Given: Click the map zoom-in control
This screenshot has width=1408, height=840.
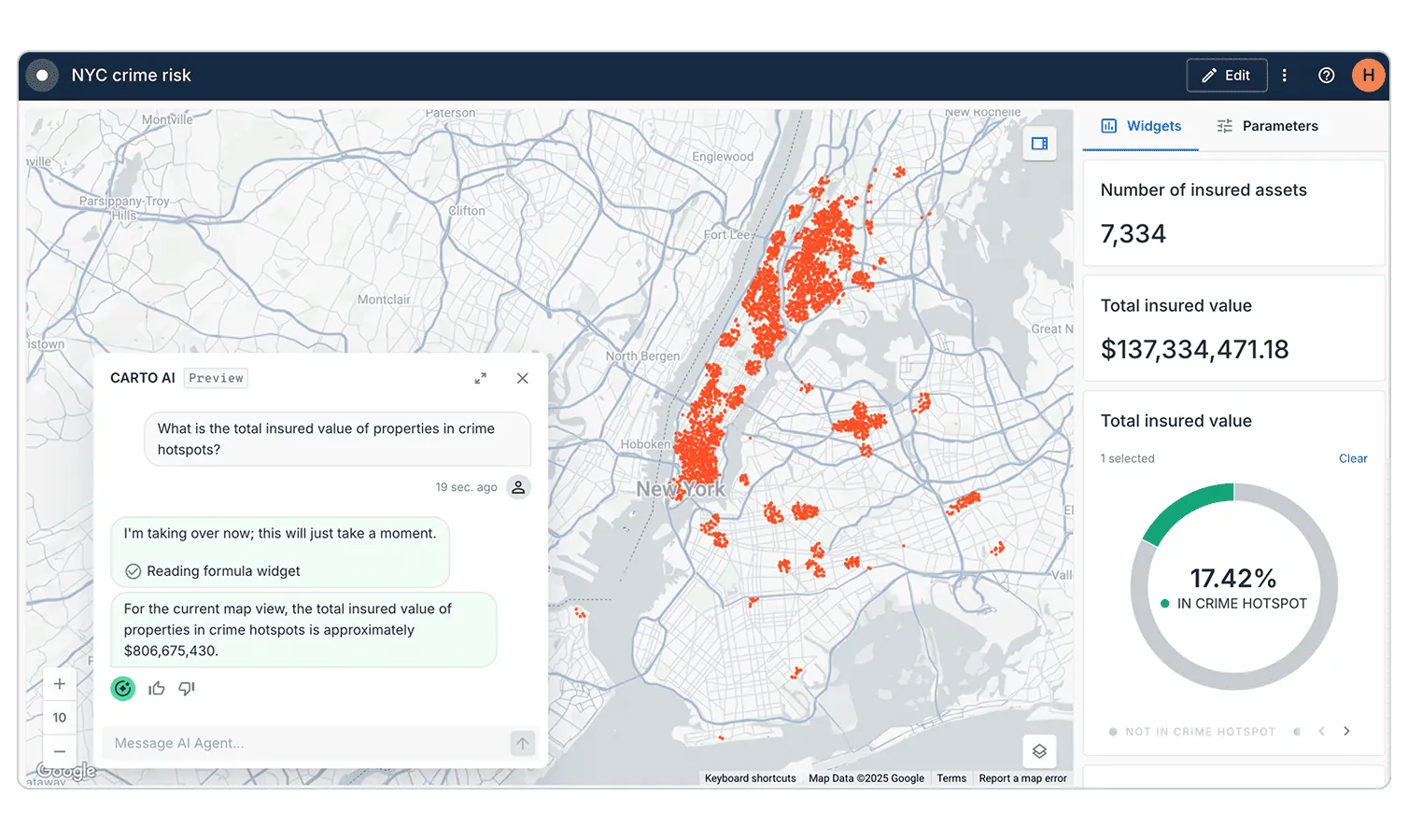Looking at the screenshot, I should pyautogui.click(x=59, y=683).
